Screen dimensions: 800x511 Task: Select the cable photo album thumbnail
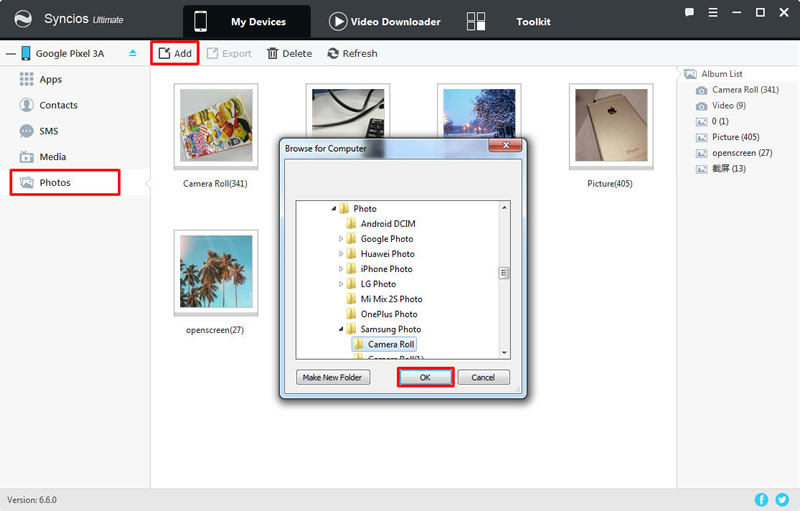pos(347,111)
